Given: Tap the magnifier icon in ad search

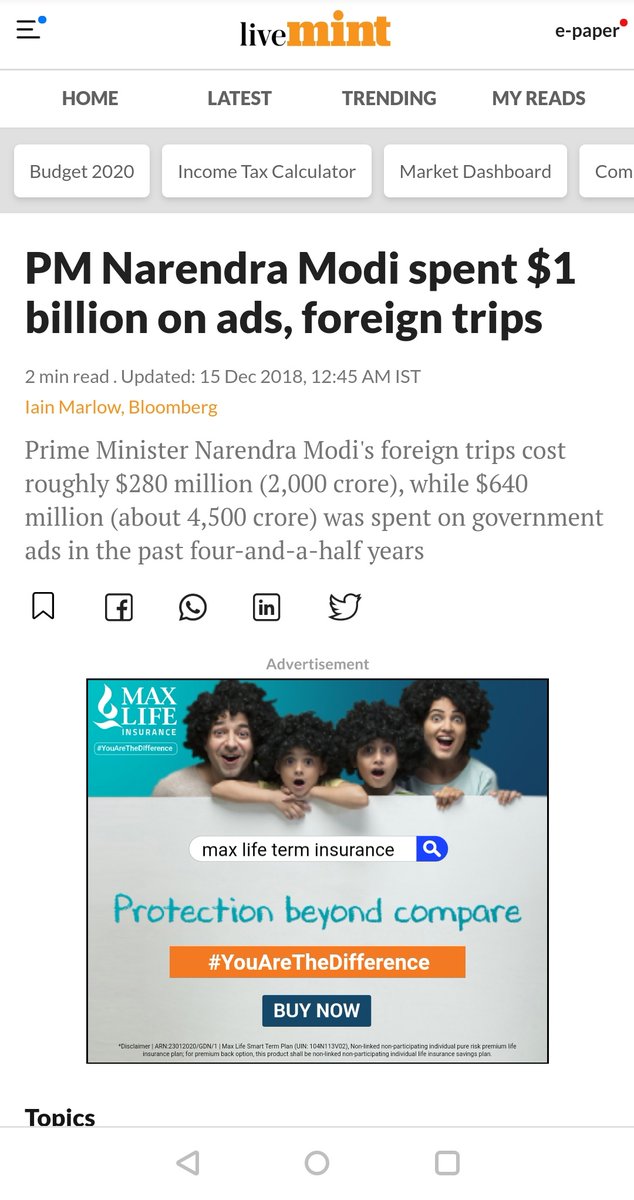Looking at the screenshot, I should tap(432, 849).
